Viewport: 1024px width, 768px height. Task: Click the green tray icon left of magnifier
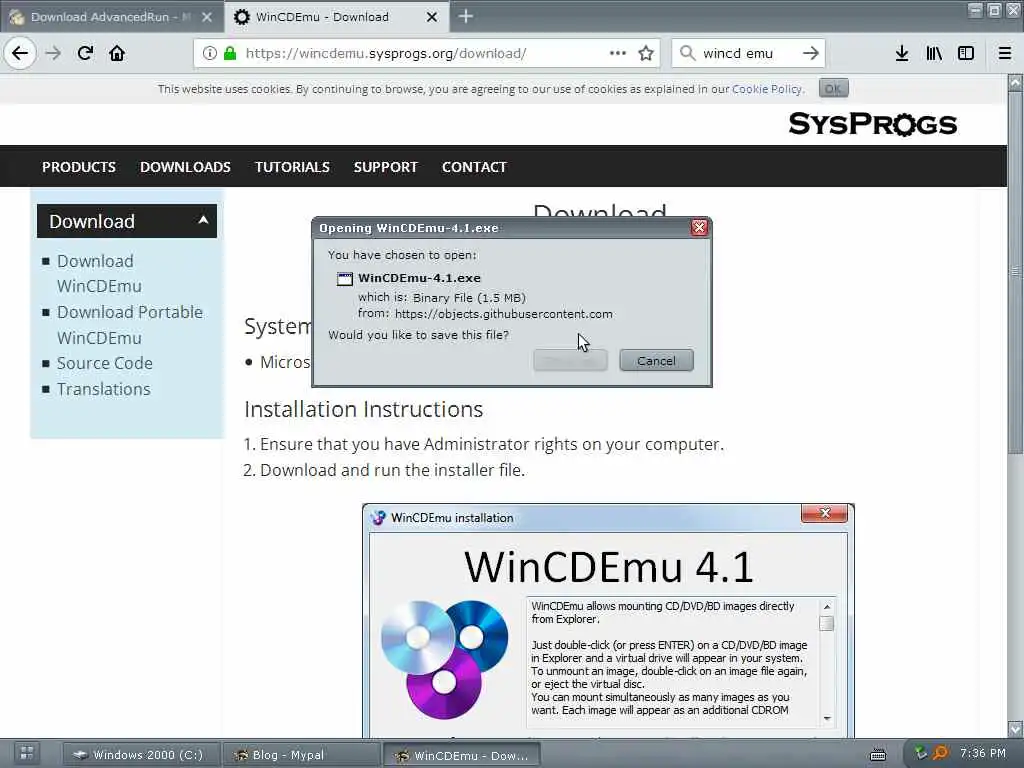coord(920,754)
